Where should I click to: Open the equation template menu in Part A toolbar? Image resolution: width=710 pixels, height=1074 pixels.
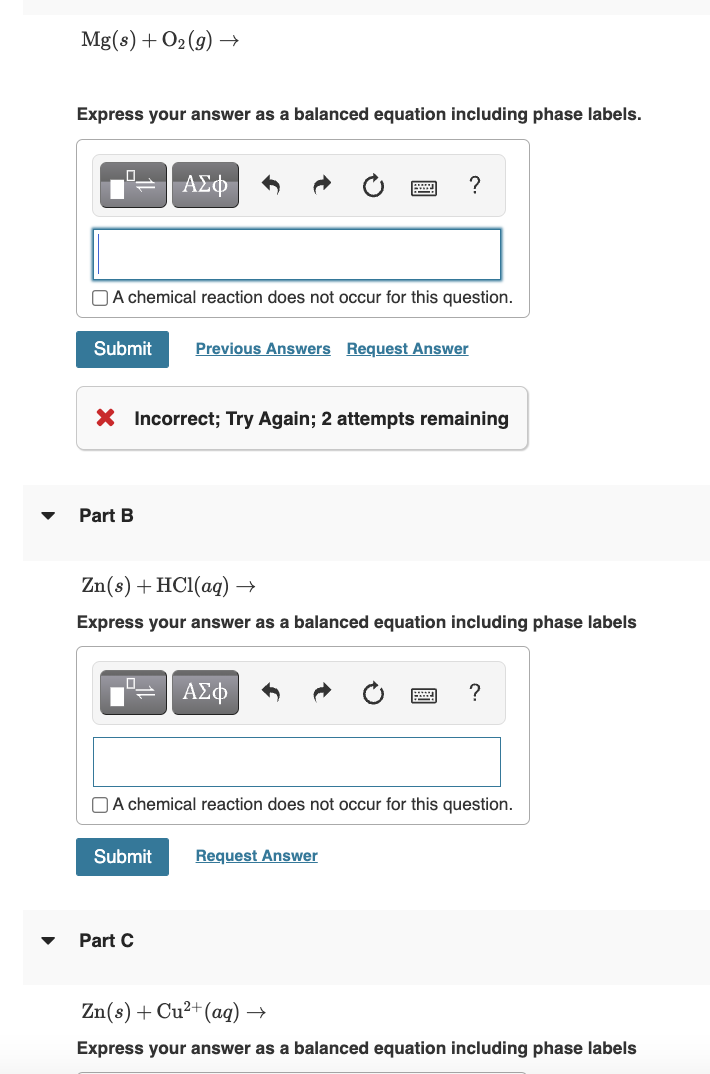(132, 184)
